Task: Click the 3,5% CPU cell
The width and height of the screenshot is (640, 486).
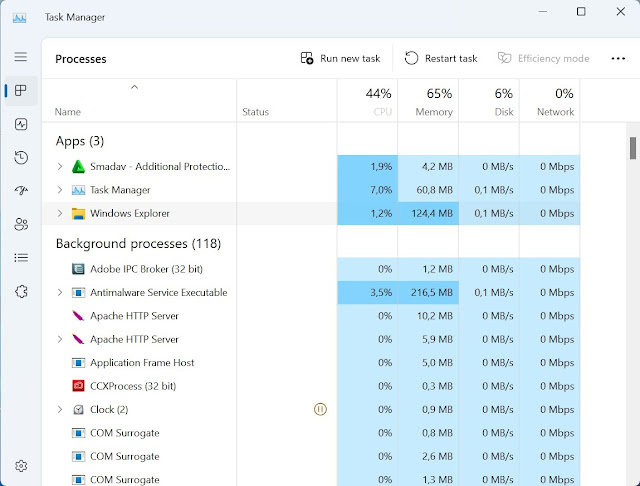Action: [x=367, y=292]
